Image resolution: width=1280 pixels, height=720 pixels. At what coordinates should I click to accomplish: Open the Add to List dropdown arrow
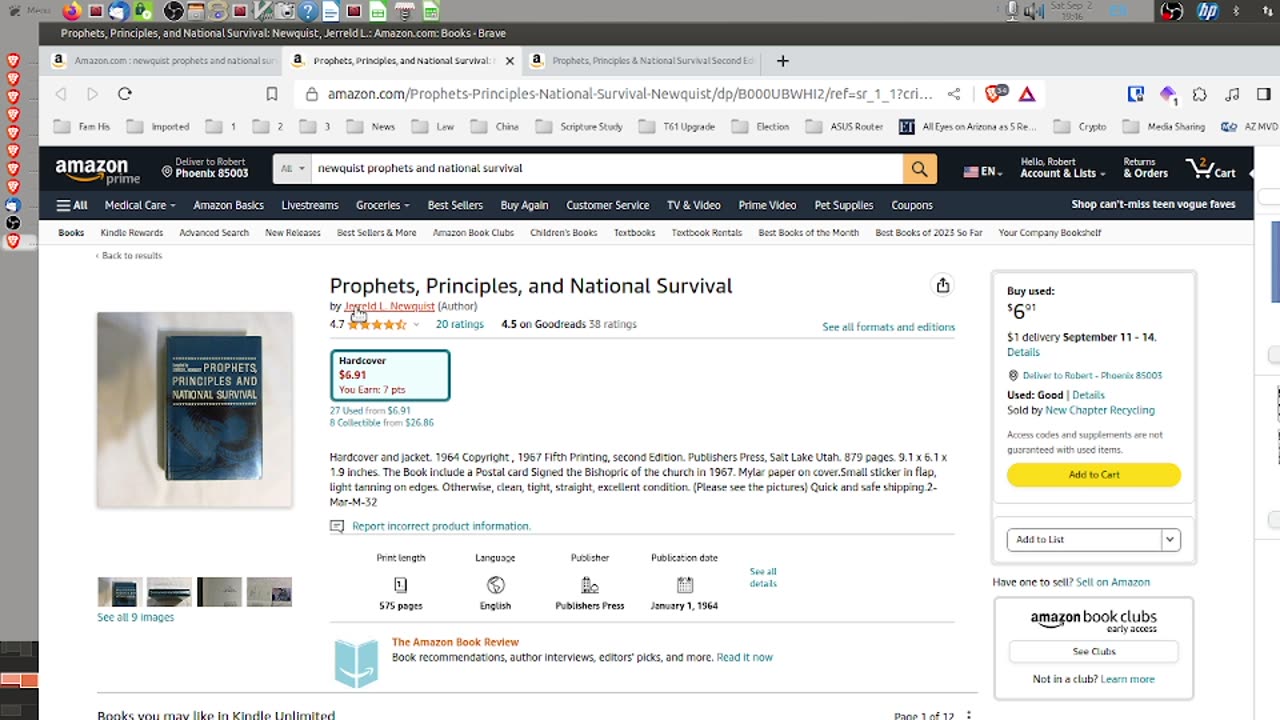pos(1169,539)
